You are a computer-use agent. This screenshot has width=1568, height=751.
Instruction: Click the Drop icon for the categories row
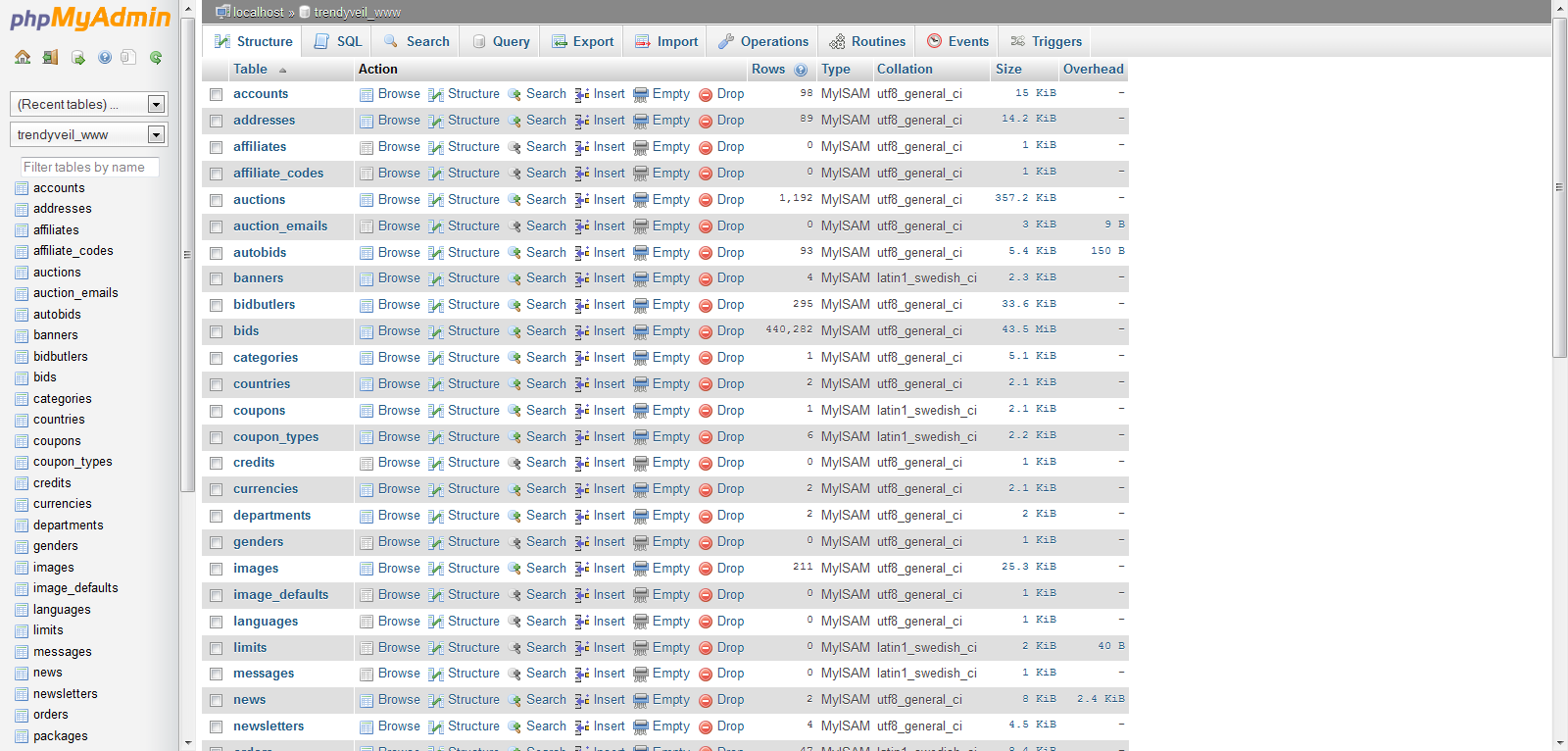point(706,358)
